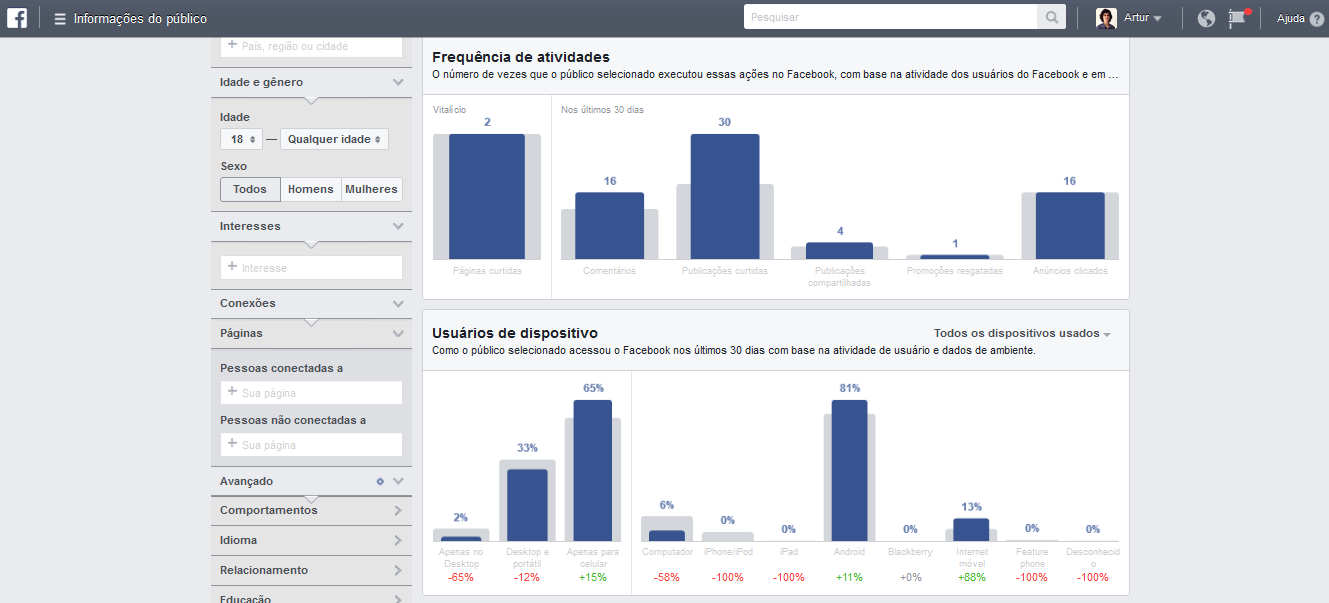Open the Artur account menu

pyautogui.click(x=1142, y=18)
